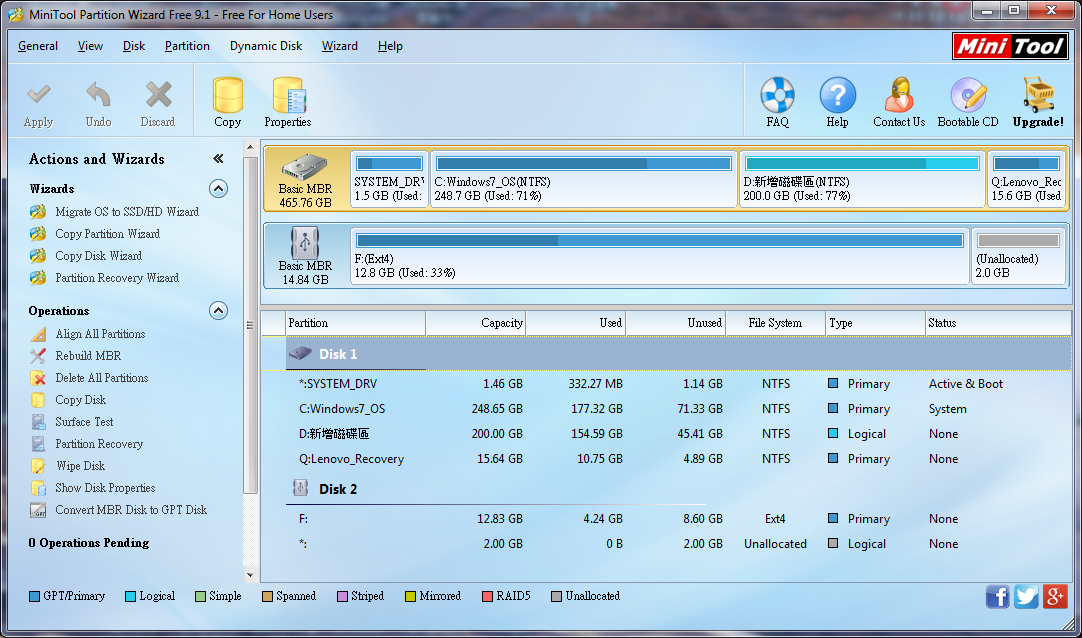Click the sidebar scrollbar up arrow
1082x638 pixels.
click(250, 147)
